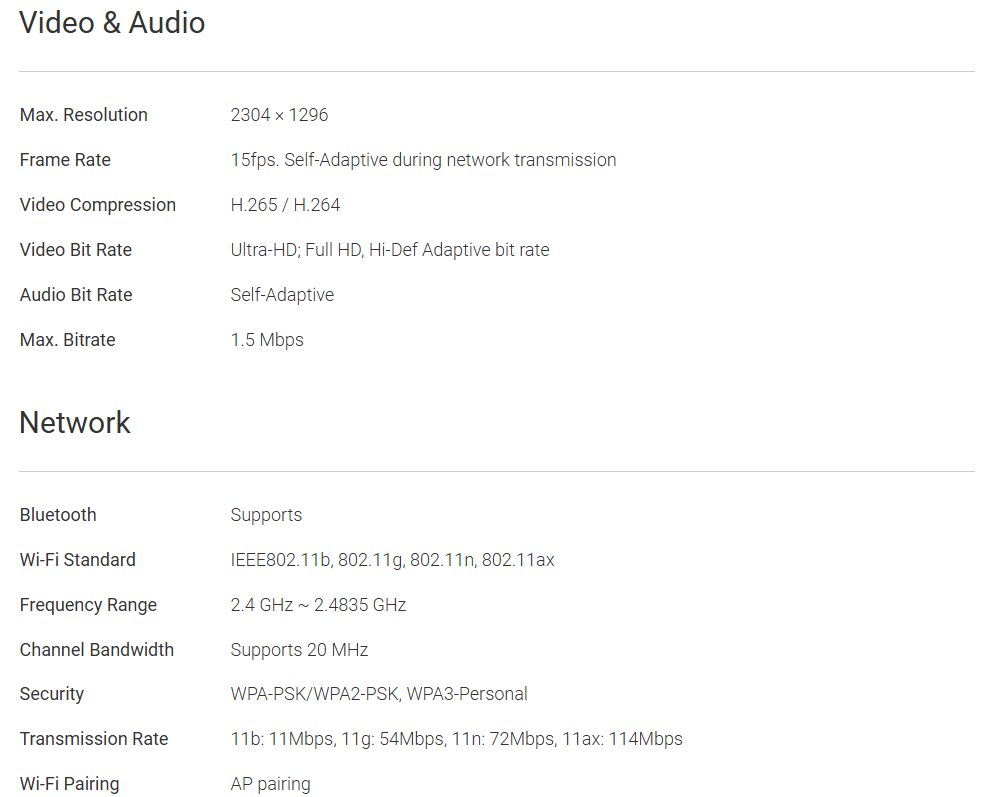Image resolution: width=987 pixels, height=797 pixels.
Task: Click the Frame Rate label
Action: click(65, 160)
